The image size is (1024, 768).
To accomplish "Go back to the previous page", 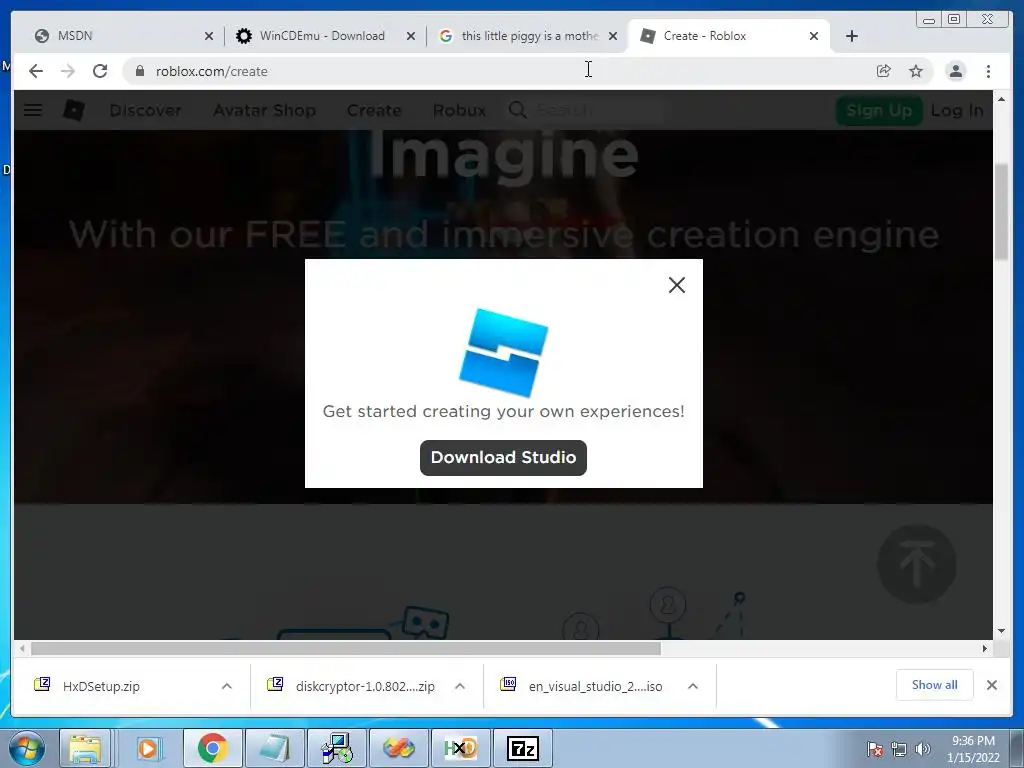I will tap(36, 71).
